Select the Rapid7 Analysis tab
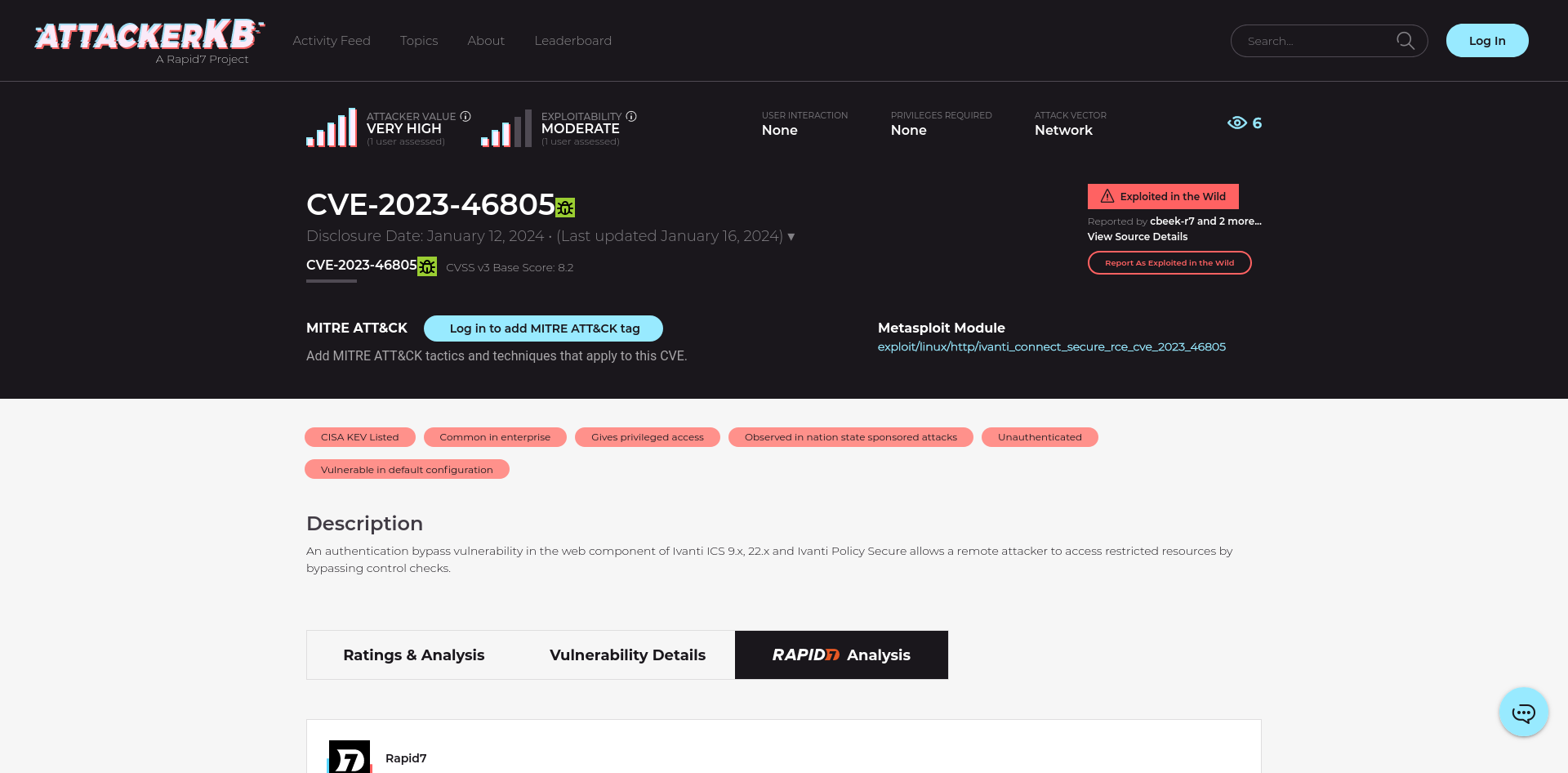Viewport: 1568px width, 773px height. 841,655
